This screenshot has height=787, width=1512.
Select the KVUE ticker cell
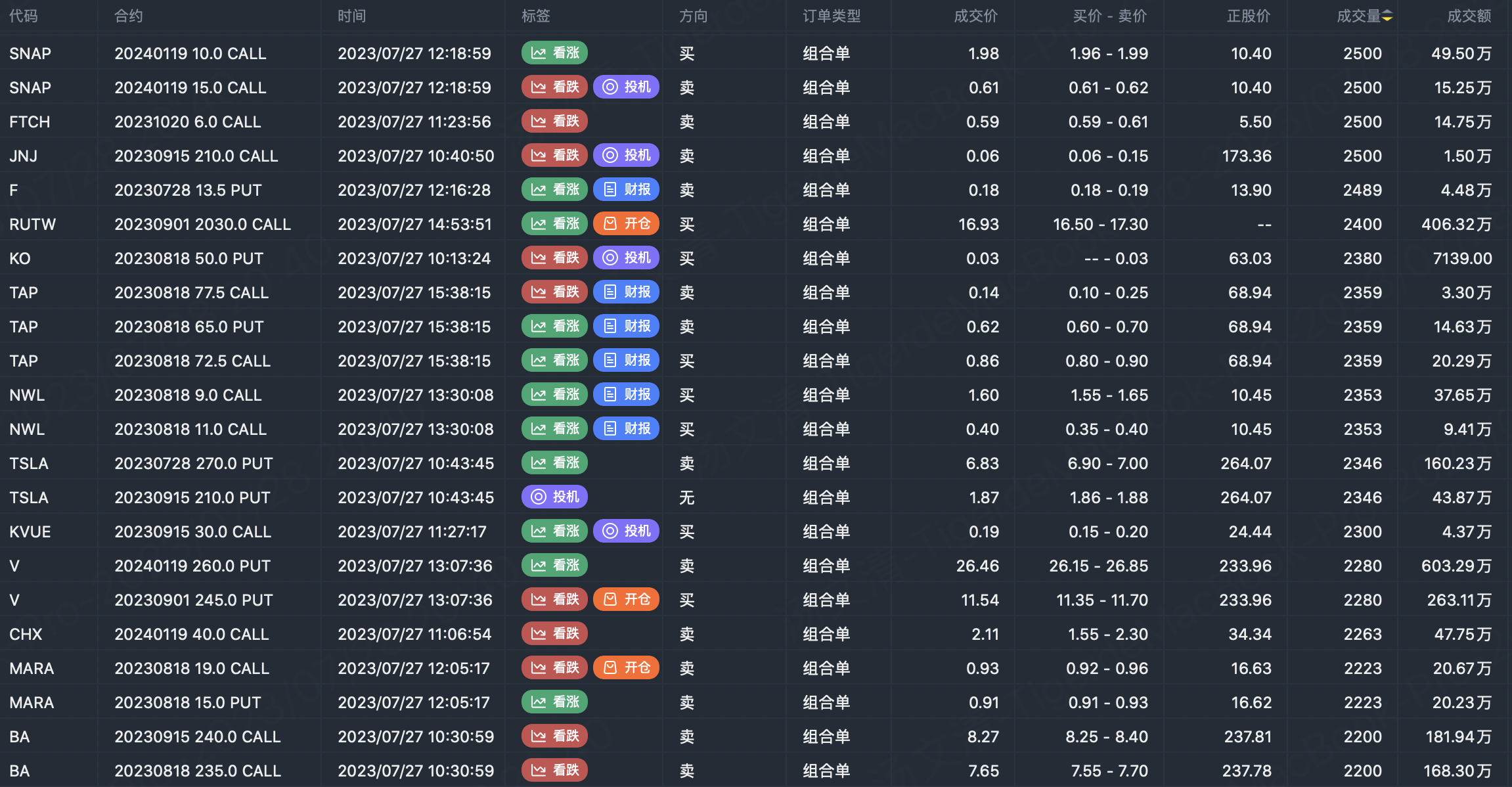click(30, 531)
